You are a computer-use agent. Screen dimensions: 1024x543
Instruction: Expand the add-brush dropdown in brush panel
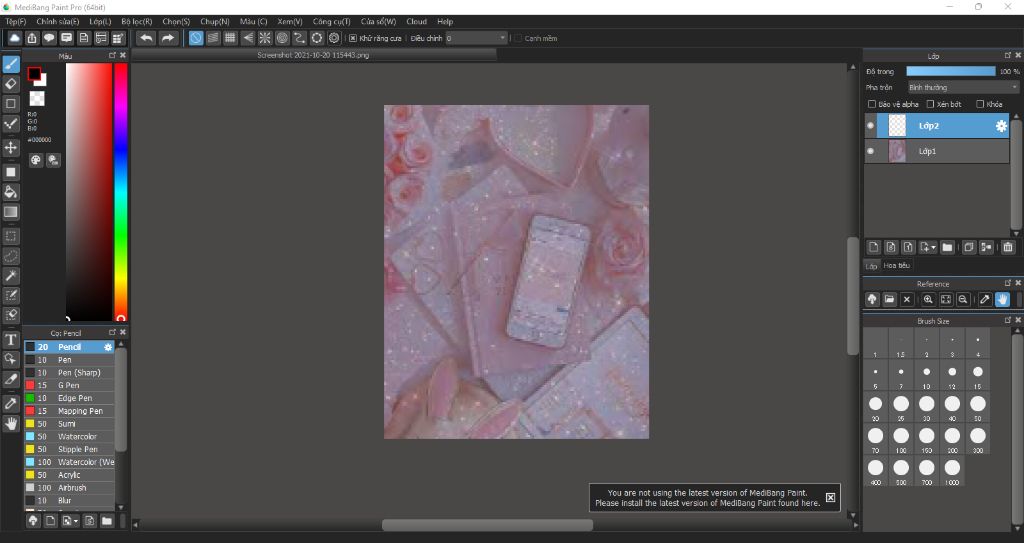tap(76, 521)
